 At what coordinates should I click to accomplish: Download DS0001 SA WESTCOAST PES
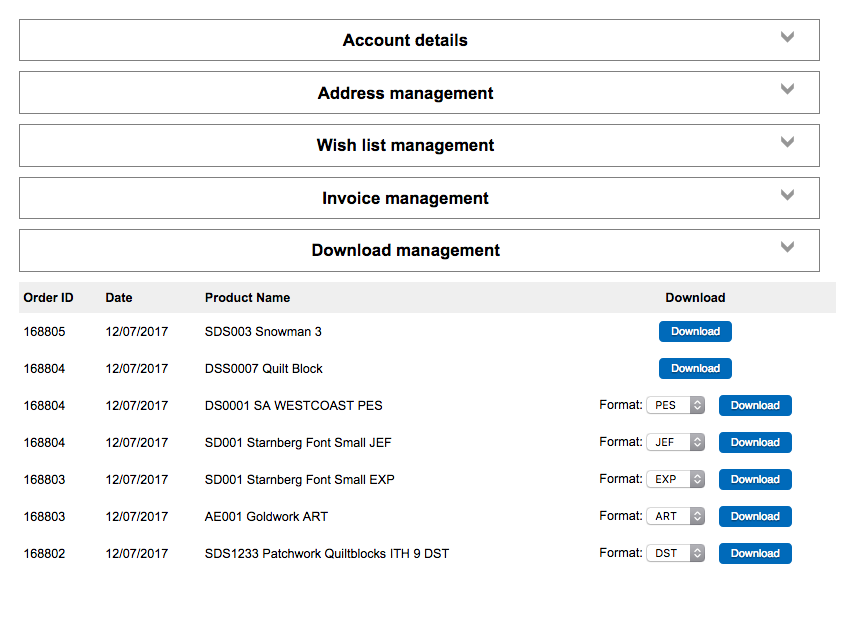pyautogui.click(x=755, y=406)
